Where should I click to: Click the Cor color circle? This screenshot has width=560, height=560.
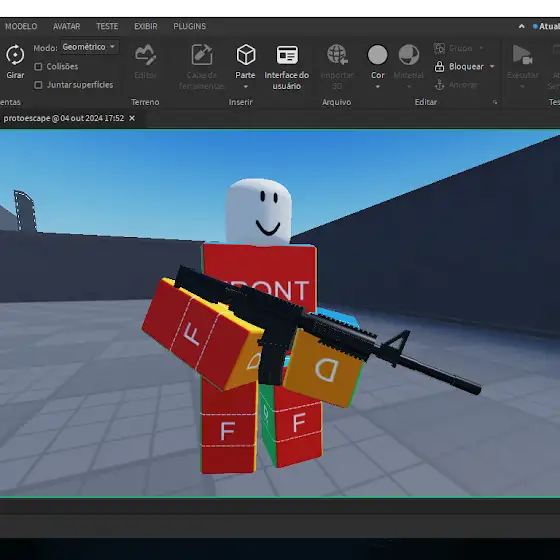point(378,55)
